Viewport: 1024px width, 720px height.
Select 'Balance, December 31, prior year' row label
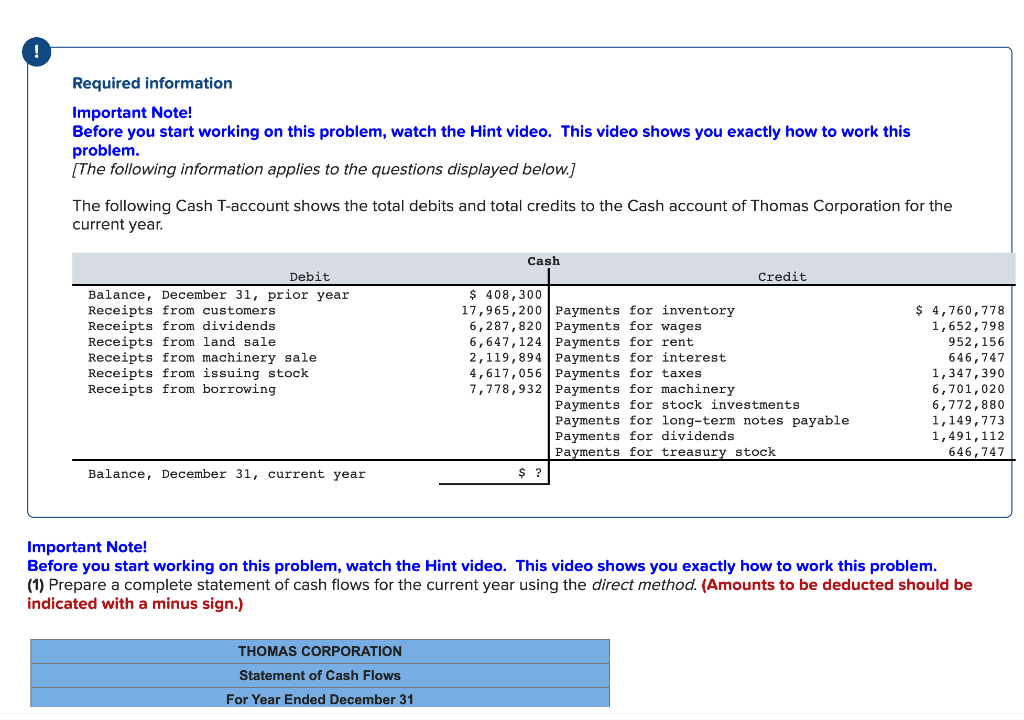219,295
